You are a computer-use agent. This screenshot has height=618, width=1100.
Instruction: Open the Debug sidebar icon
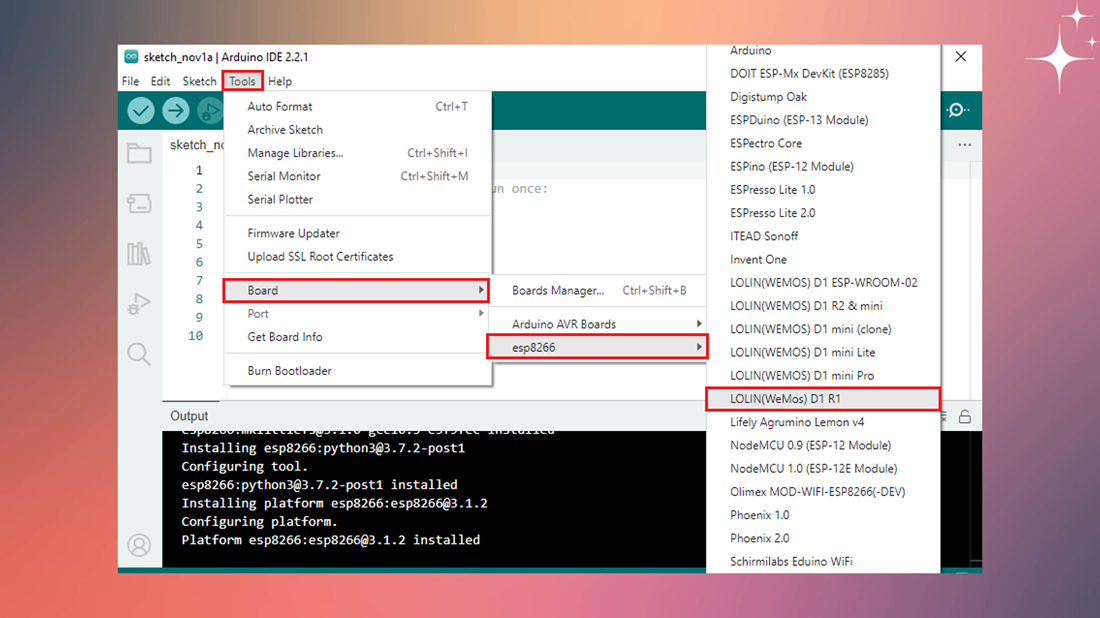139,304
